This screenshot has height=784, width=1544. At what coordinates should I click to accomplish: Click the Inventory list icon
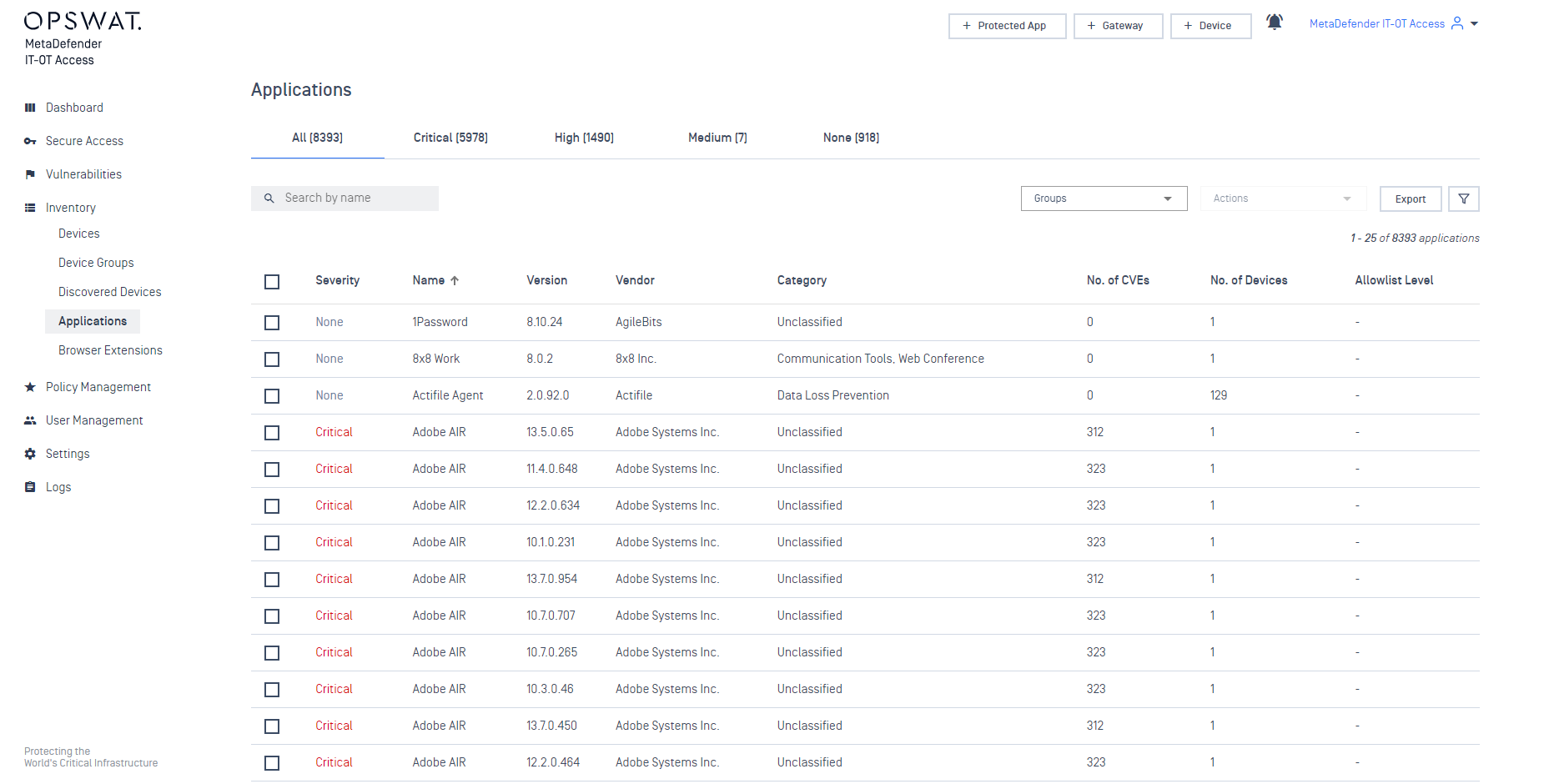pos(30,208)
